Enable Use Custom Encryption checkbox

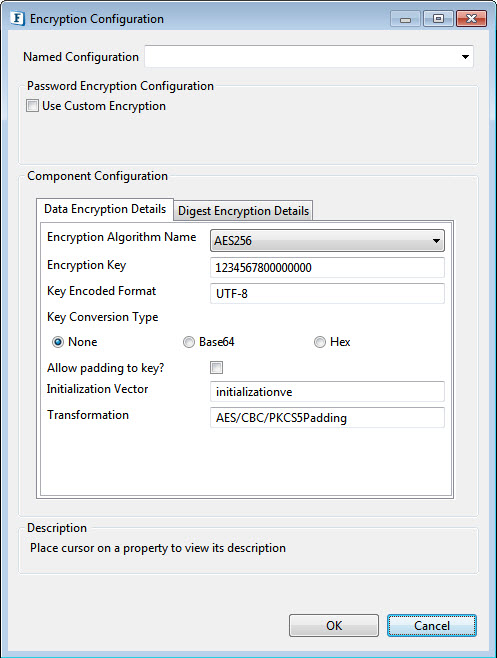coord(32,105)
